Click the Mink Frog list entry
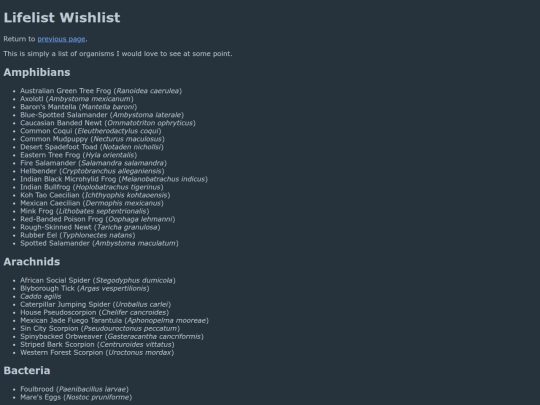Screen dimensions: 540x405 (x=85, y=211)
